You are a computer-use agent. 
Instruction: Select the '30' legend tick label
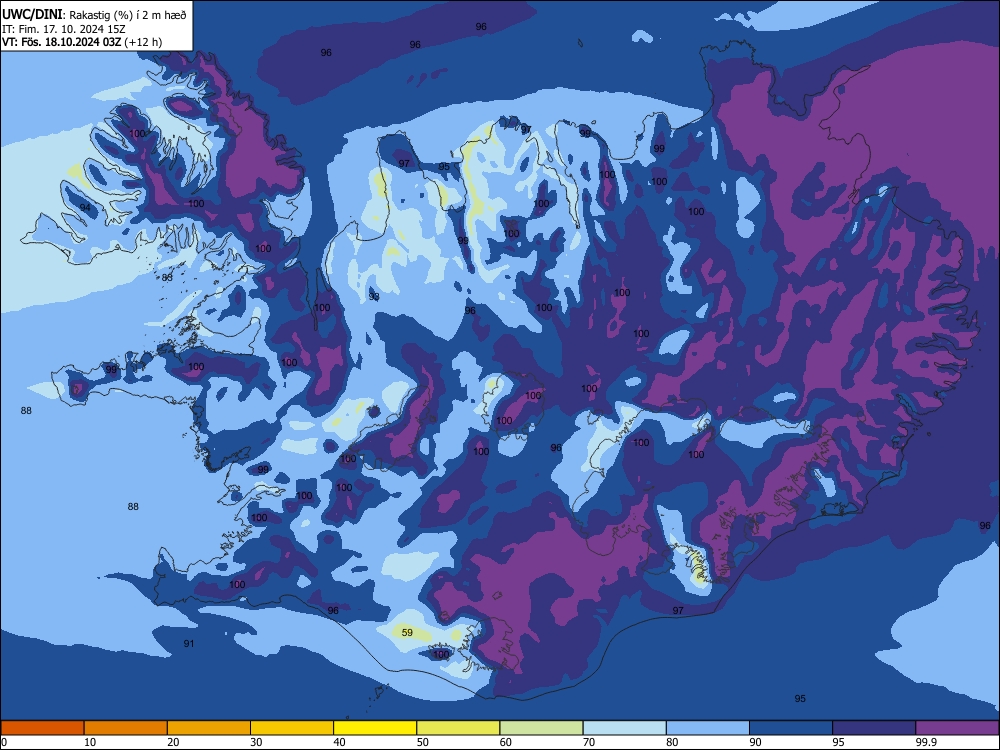pos(256,742)
